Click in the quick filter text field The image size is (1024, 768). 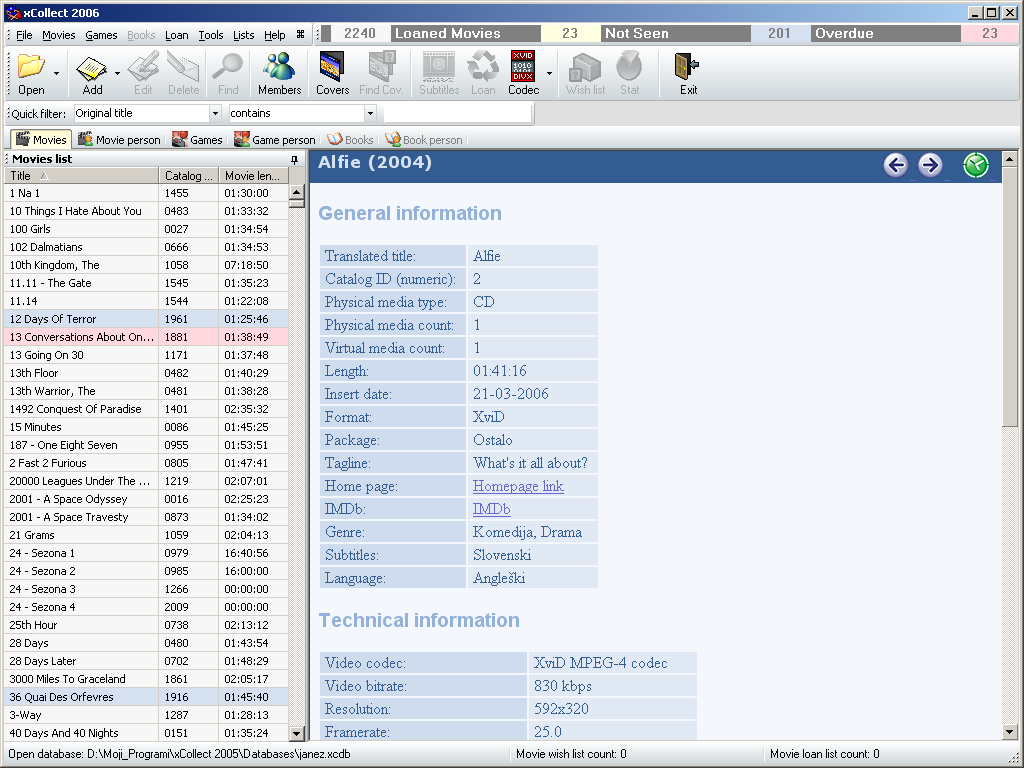(x=455, y=114)
